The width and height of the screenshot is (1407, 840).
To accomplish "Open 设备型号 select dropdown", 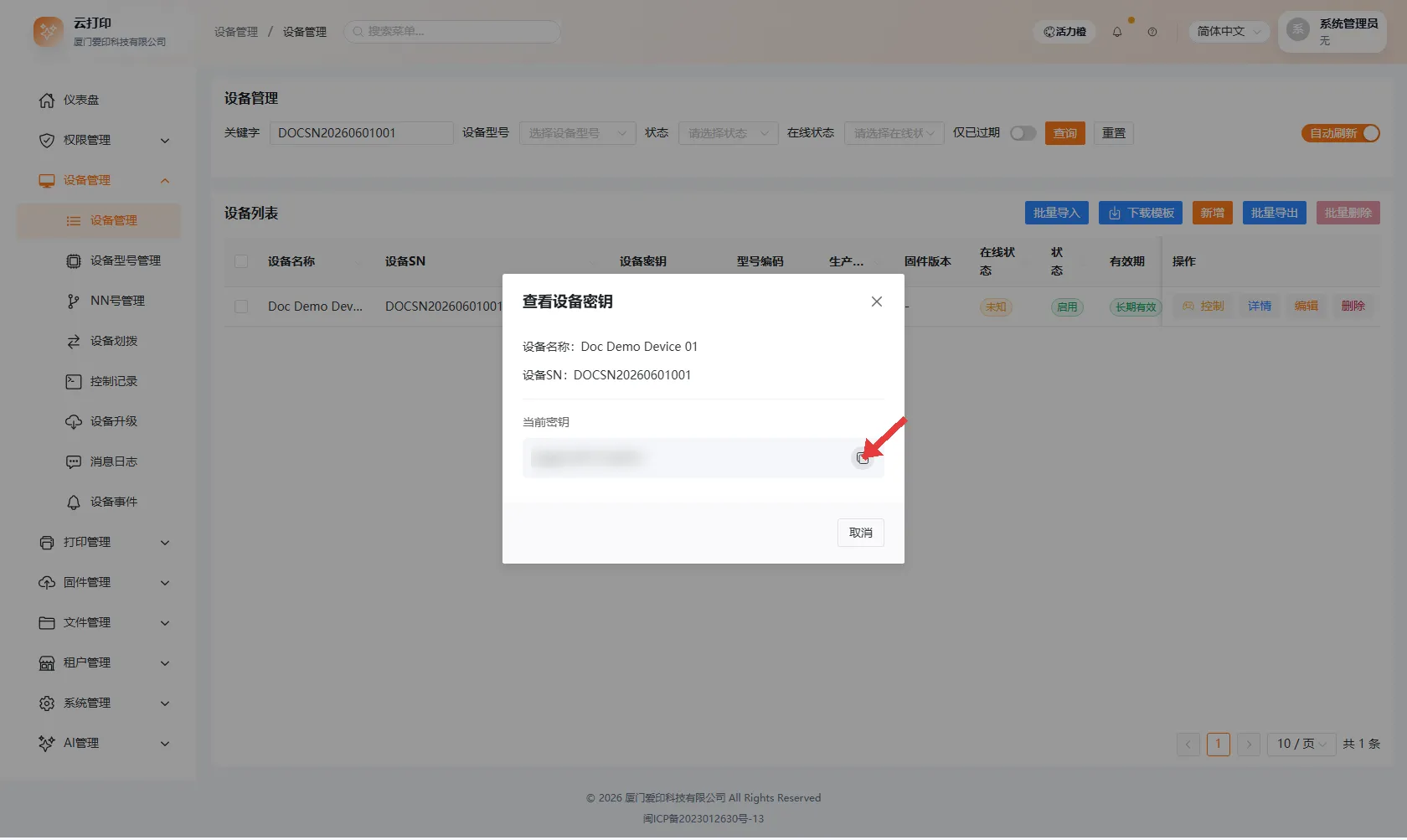I will tap(577, 133).
